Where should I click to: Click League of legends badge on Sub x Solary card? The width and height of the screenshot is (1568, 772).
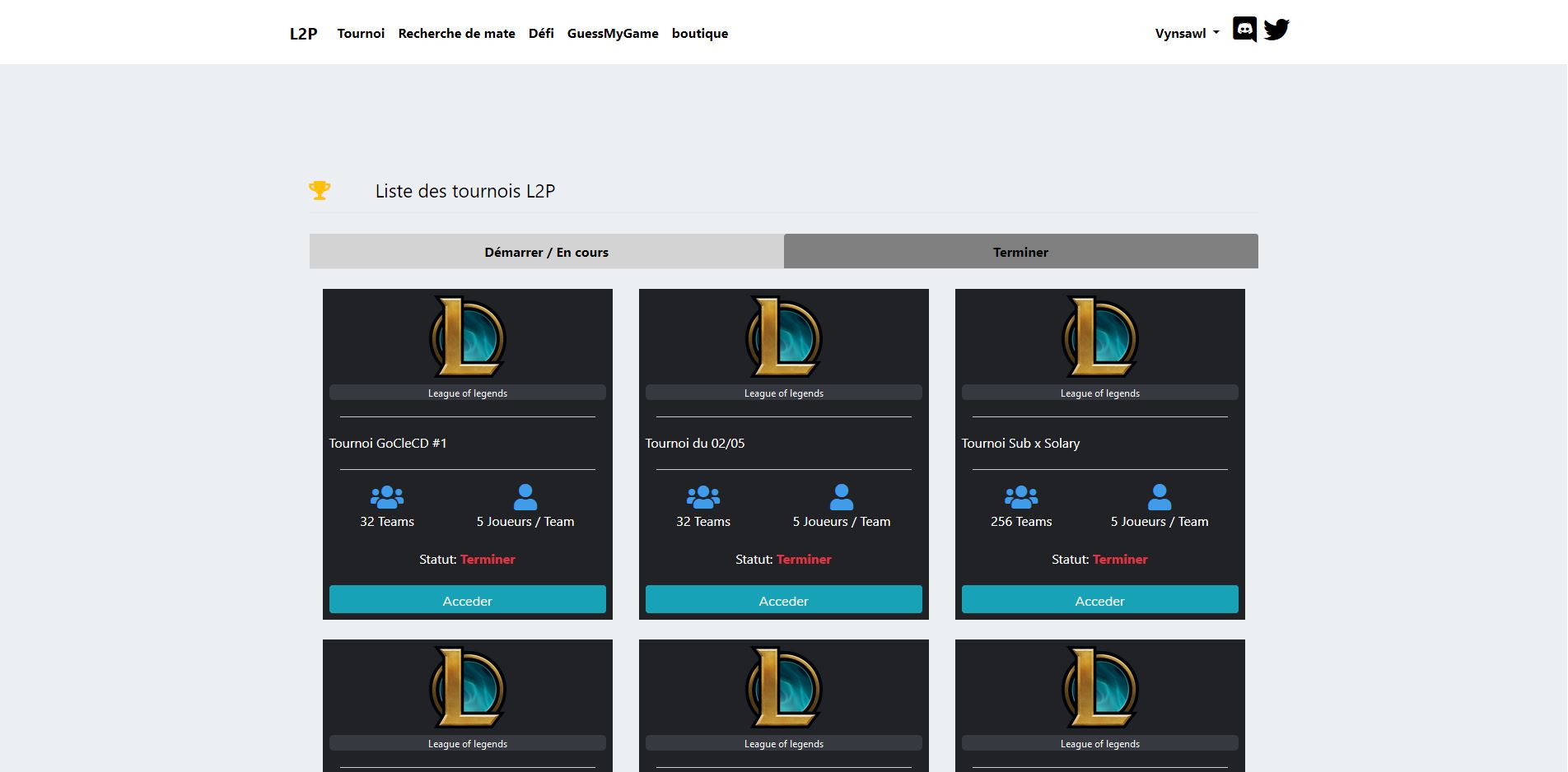(x=1100, y=393)
